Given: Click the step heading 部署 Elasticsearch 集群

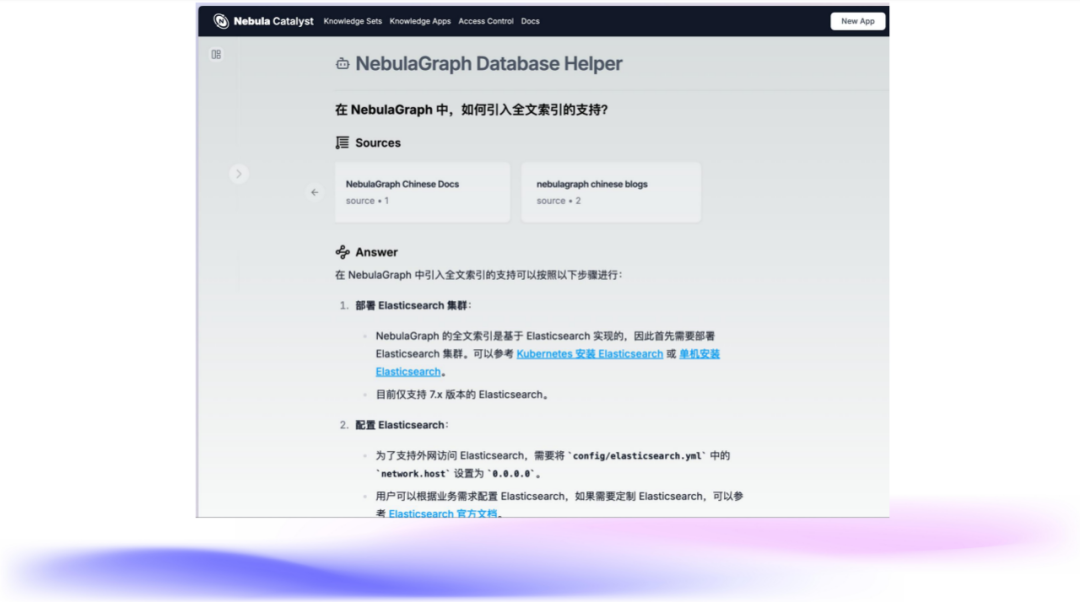Looking at the screenshot, I should point(411,306).
